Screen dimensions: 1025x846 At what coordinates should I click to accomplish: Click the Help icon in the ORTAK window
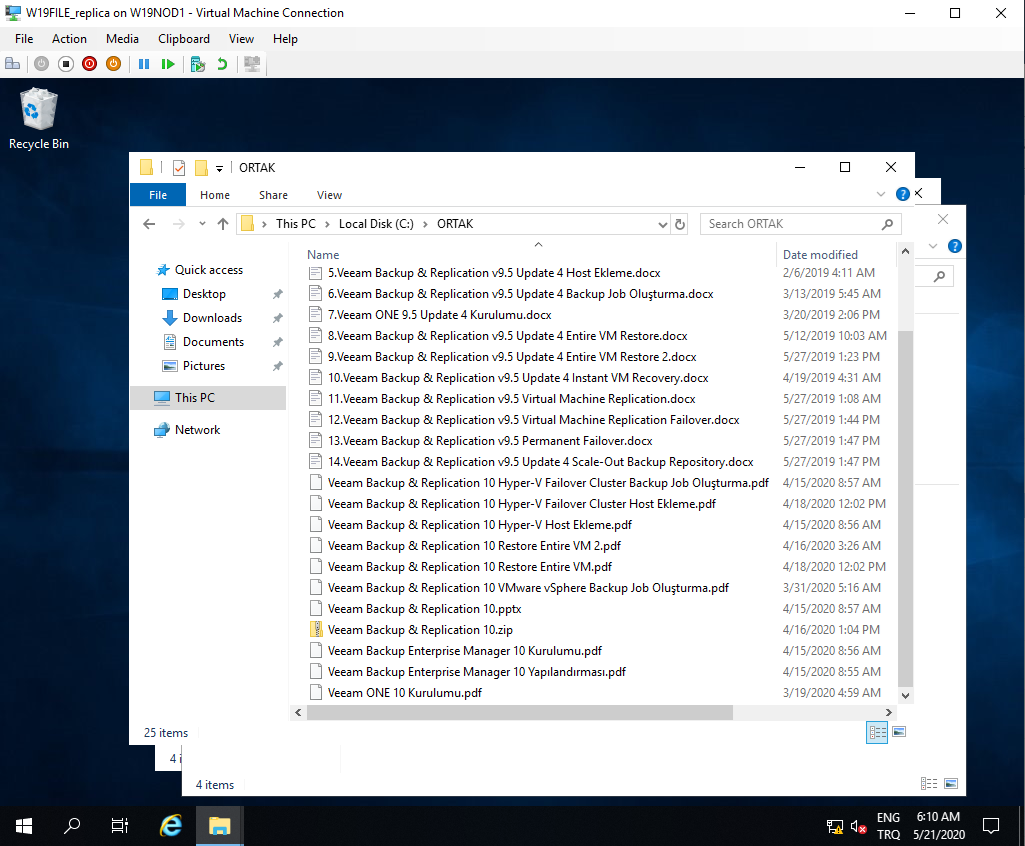pyautogui.click(x=903, y=194)
